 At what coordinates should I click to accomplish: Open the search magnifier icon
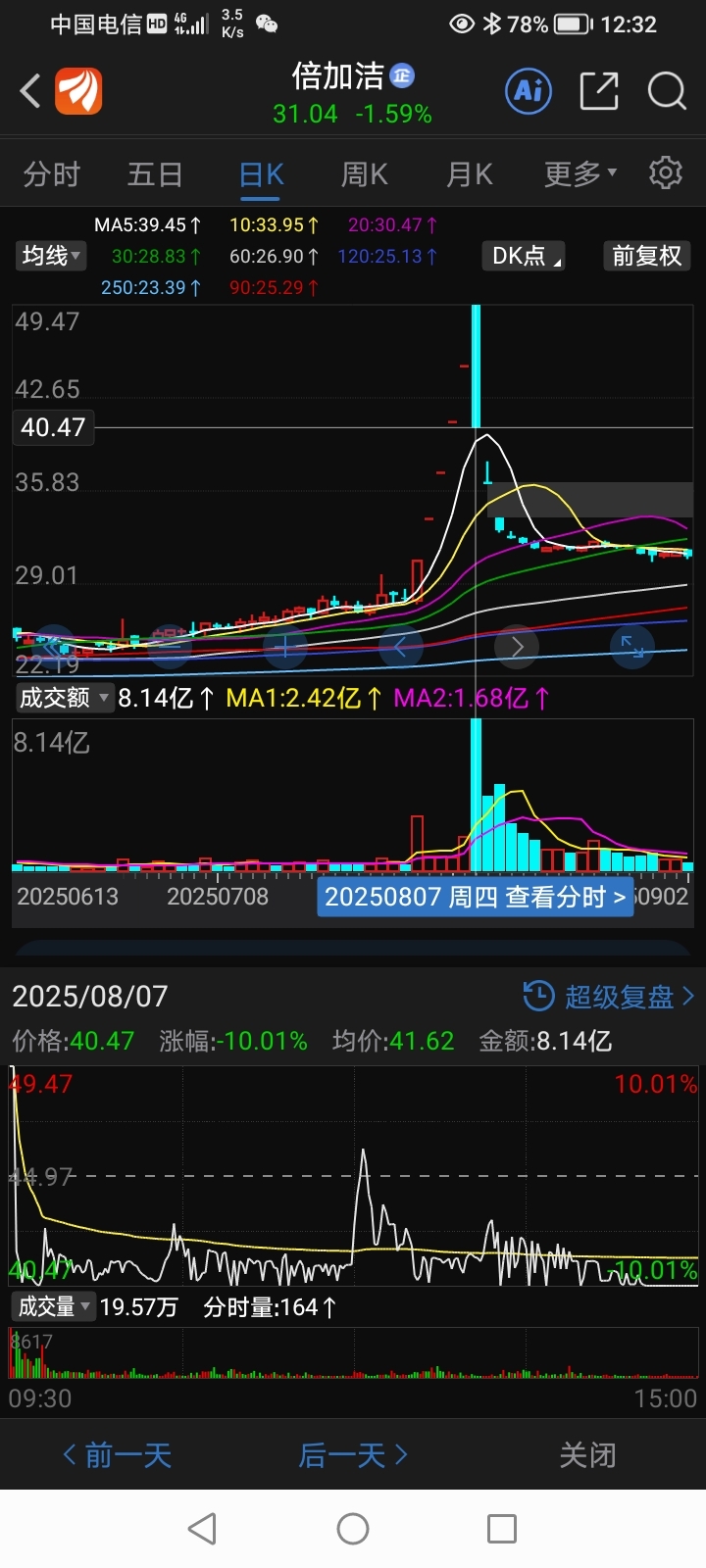pyautogui.click(x=667, y=92)
